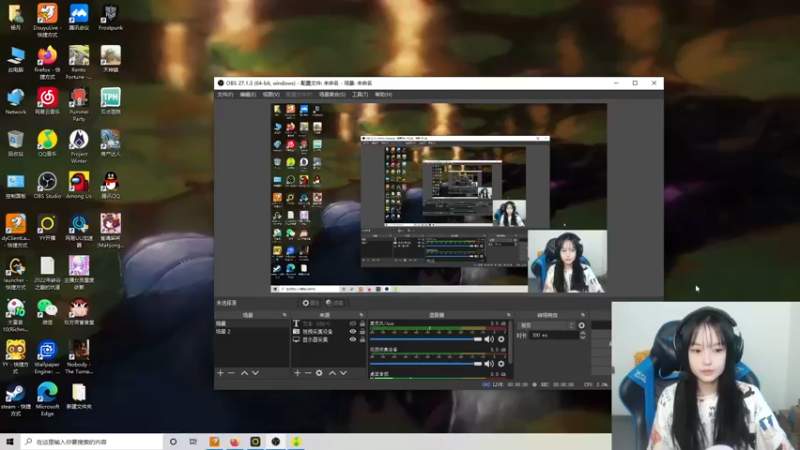The width and height of the screenshot is (800, 450).
Task: Move scene up in Scenes list
Action: point(244,373)
